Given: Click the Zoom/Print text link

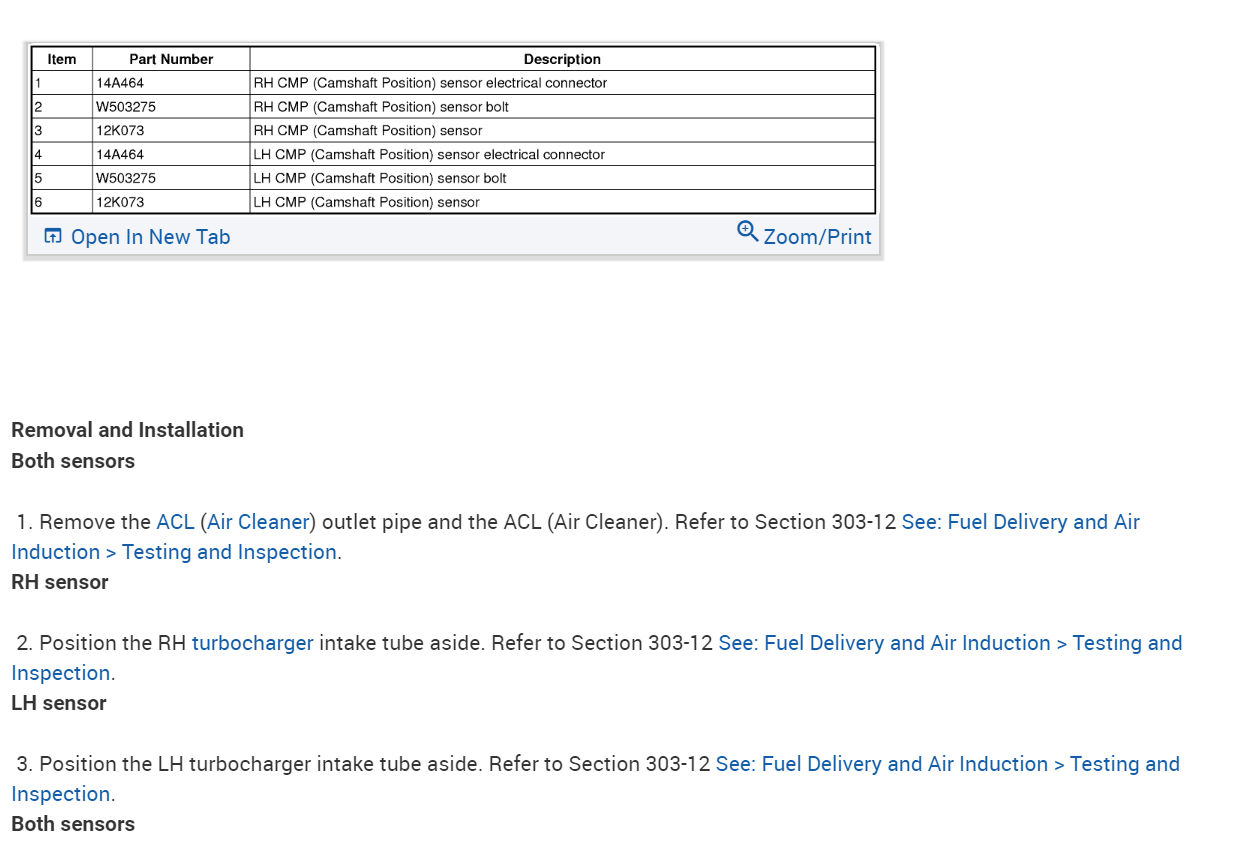Looking at the screenshot, I should click(x=817, y=237).
